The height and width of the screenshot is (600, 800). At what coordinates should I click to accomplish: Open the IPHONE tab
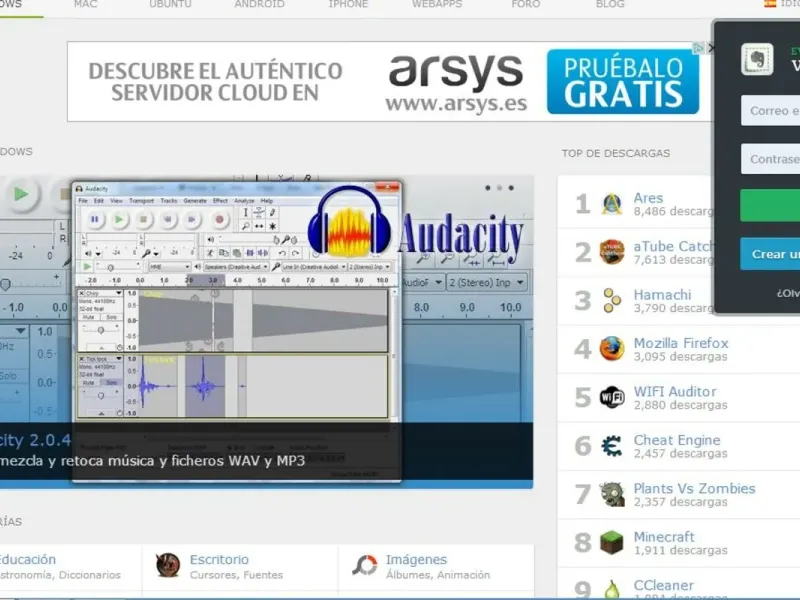pos(348,4)
